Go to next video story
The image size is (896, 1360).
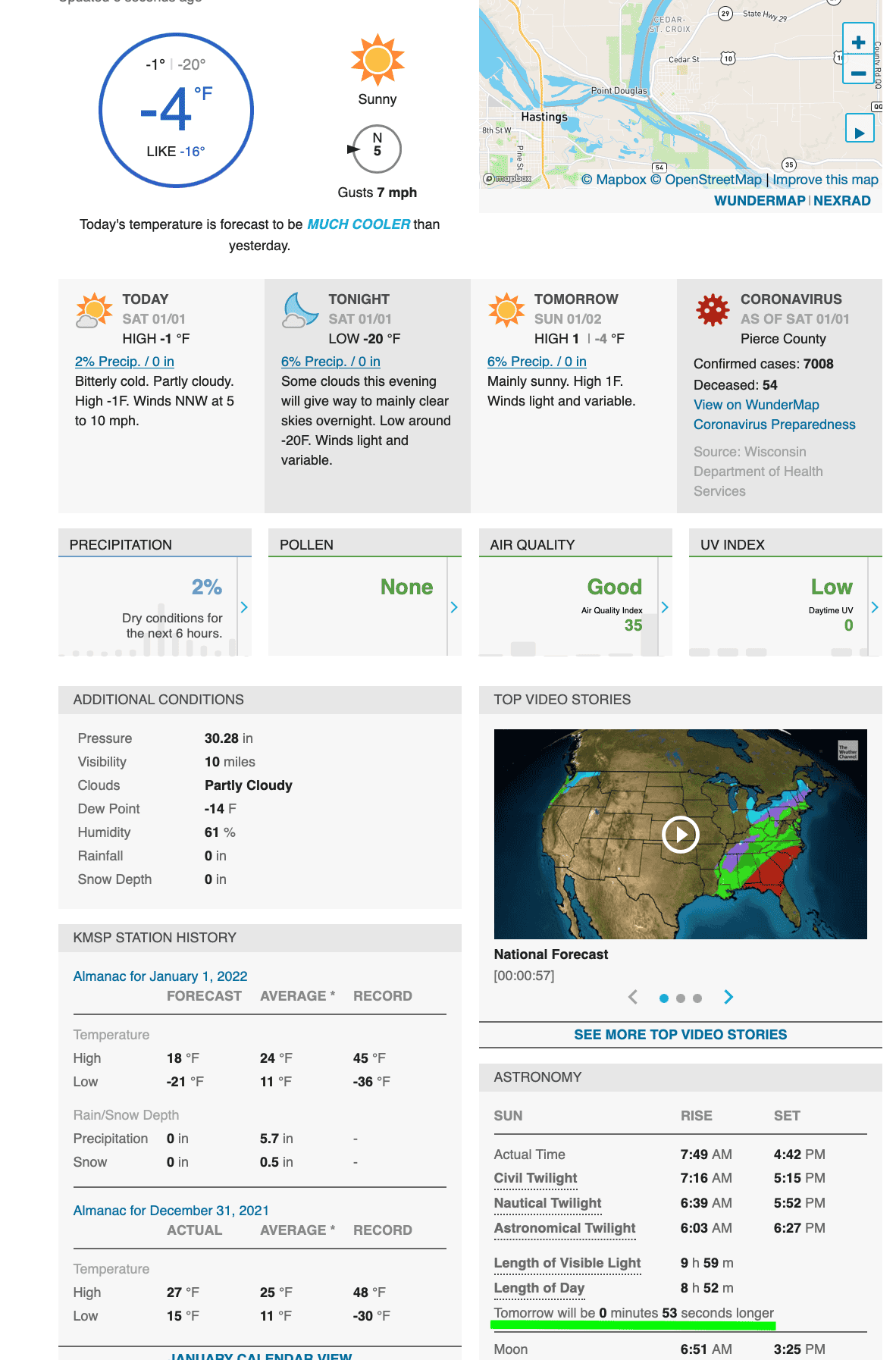coord(728,997)
